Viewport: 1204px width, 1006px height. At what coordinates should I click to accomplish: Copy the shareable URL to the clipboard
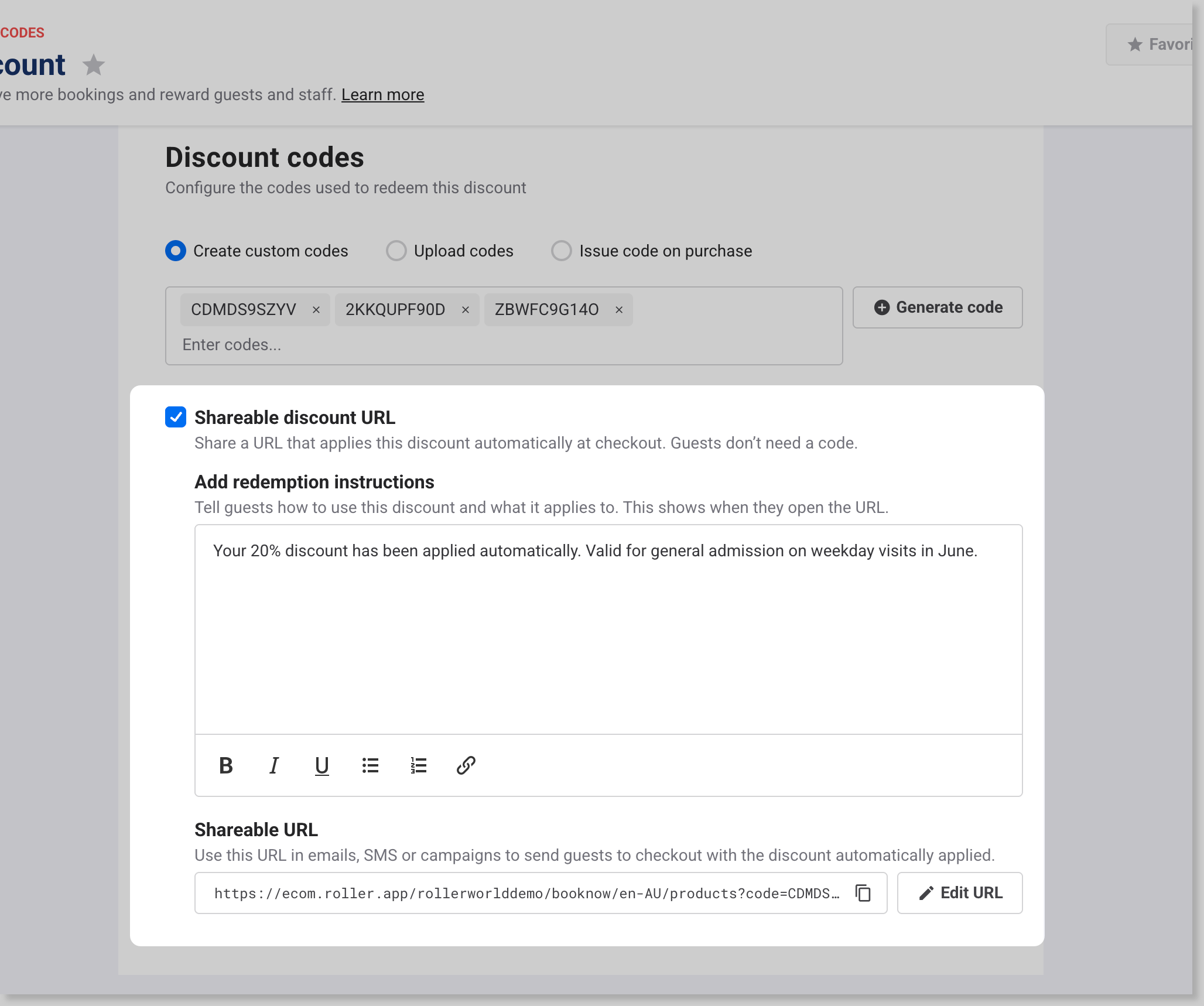click(x=863, y=893)
